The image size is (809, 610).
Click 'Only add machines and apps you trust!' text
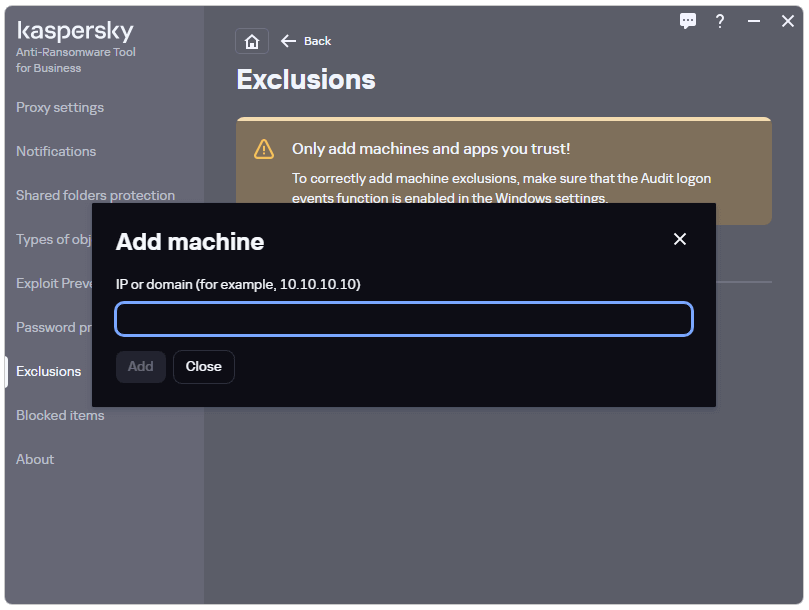pyautogui.click(x=431, y=149)
